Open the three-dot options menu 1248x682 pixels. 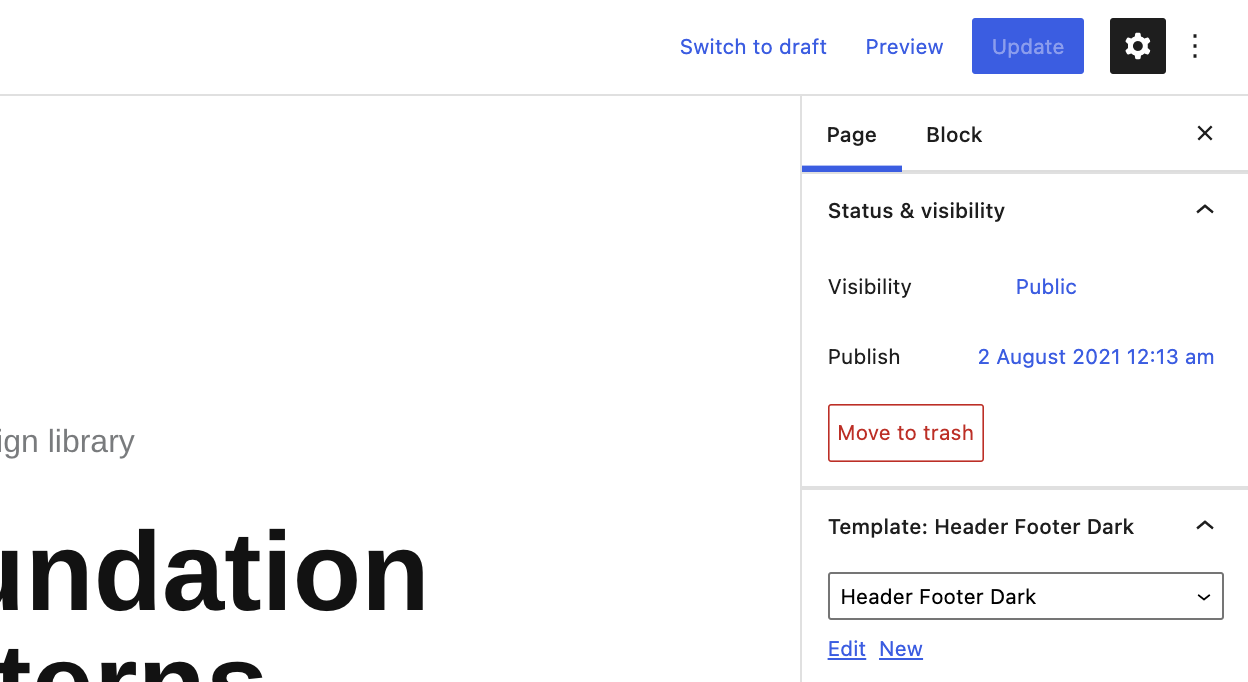point(1195,46)
